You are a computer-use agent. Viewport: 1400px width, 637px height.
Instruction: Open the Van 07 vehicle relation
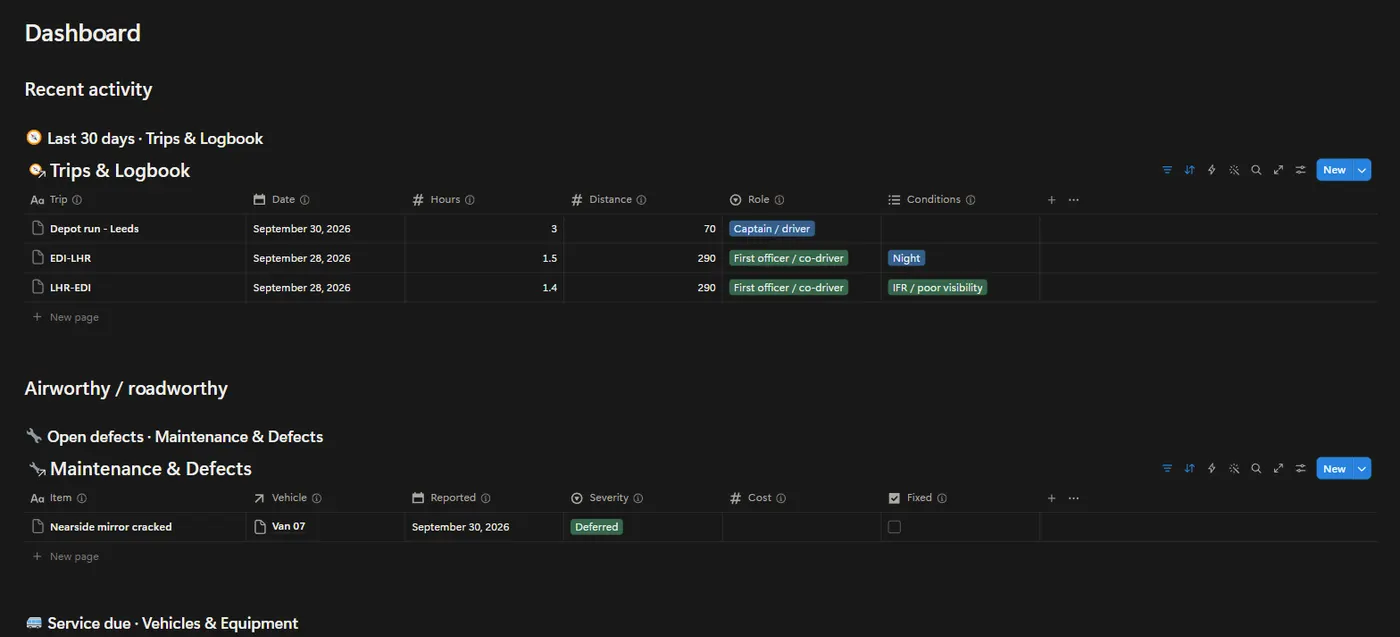click(x=289, y=526)
